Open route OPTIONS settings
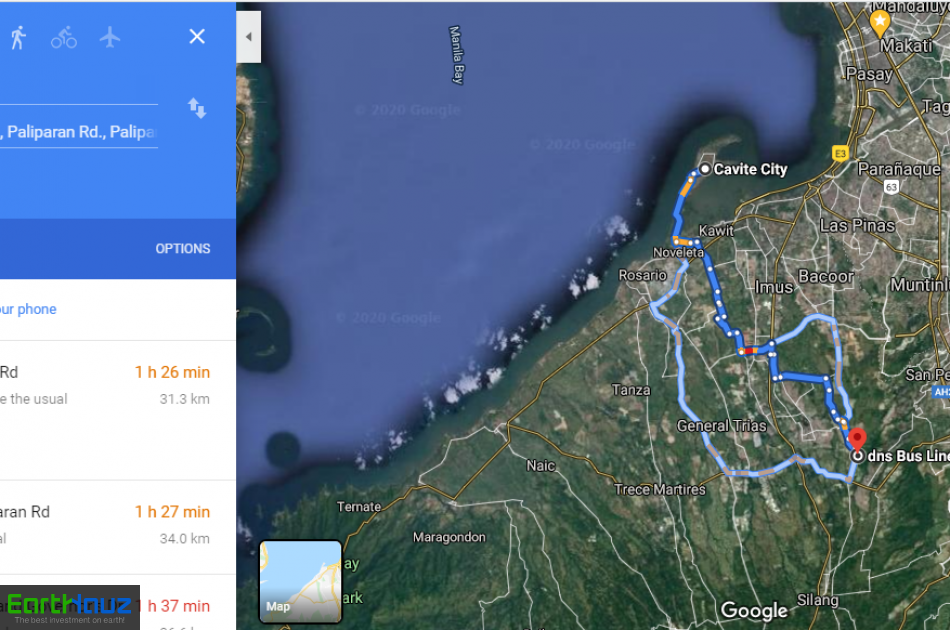 (183, 248)
